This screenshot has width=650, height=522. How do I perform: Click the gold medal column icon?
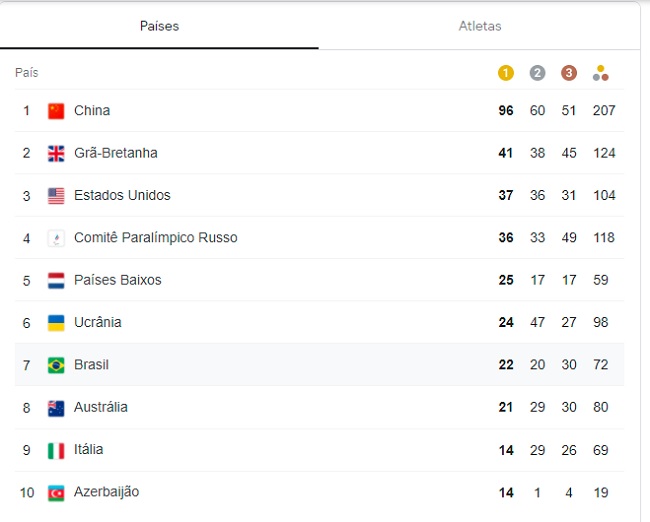tap(506, 73)
